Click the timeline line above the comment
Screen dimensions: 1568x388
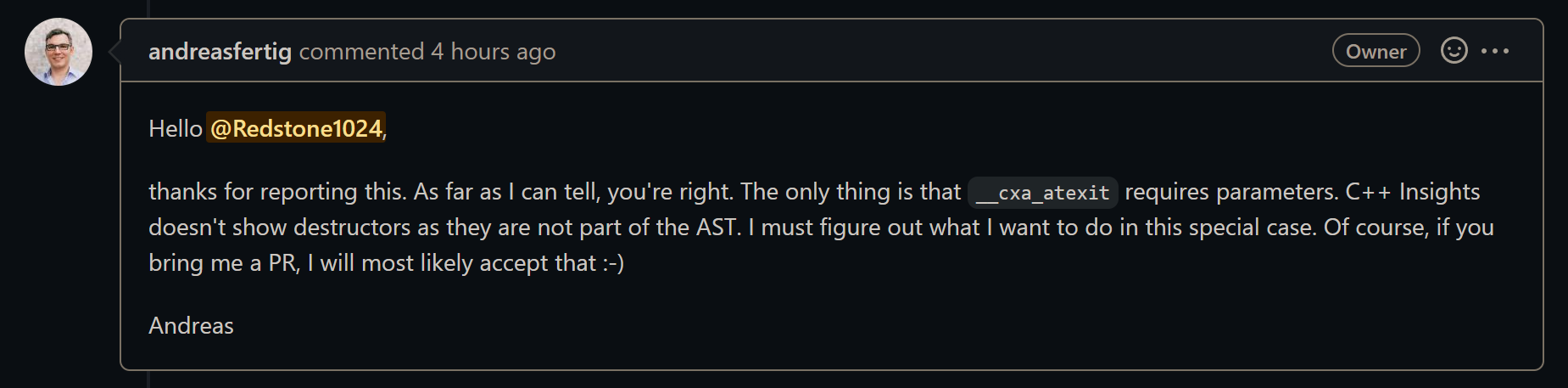pos(149,8)
